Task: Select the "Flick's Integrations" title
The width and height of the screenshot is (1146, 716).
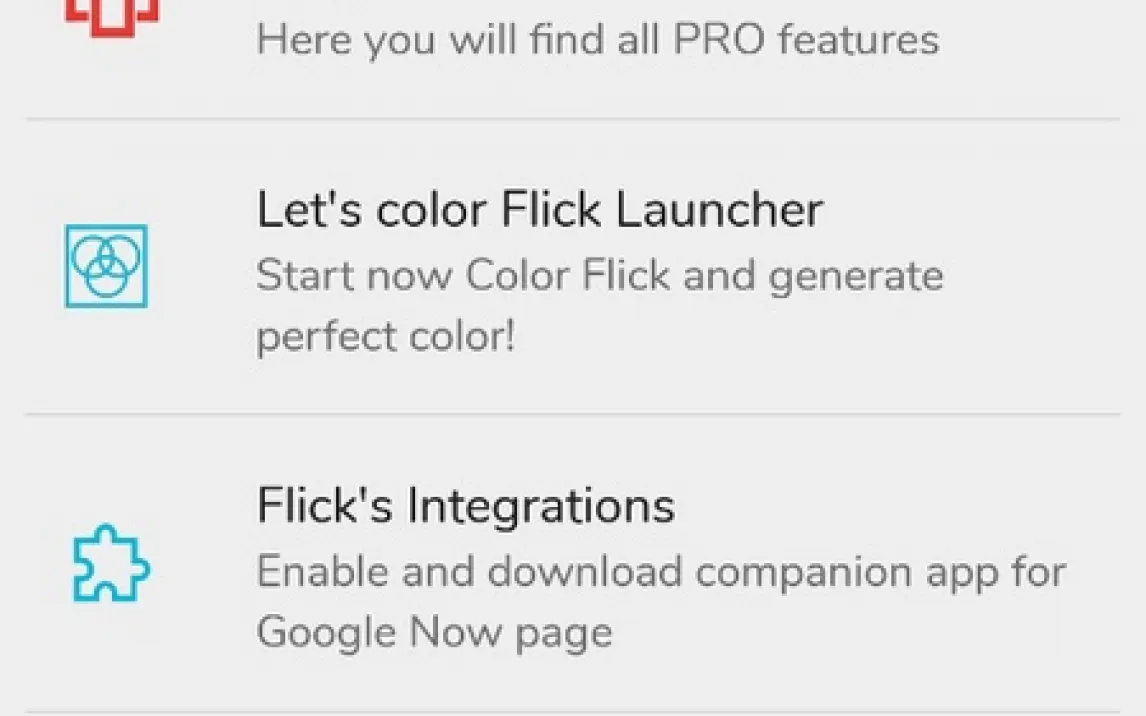Action: (x=465, y=505)
